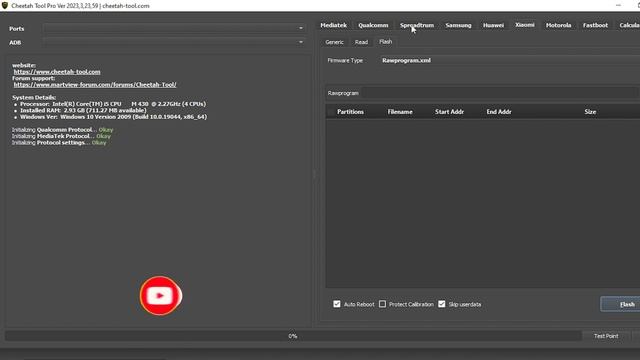Toggle the Skip userdata checkbox
This screenshot has width=640, height=360.
click(442, 304)
